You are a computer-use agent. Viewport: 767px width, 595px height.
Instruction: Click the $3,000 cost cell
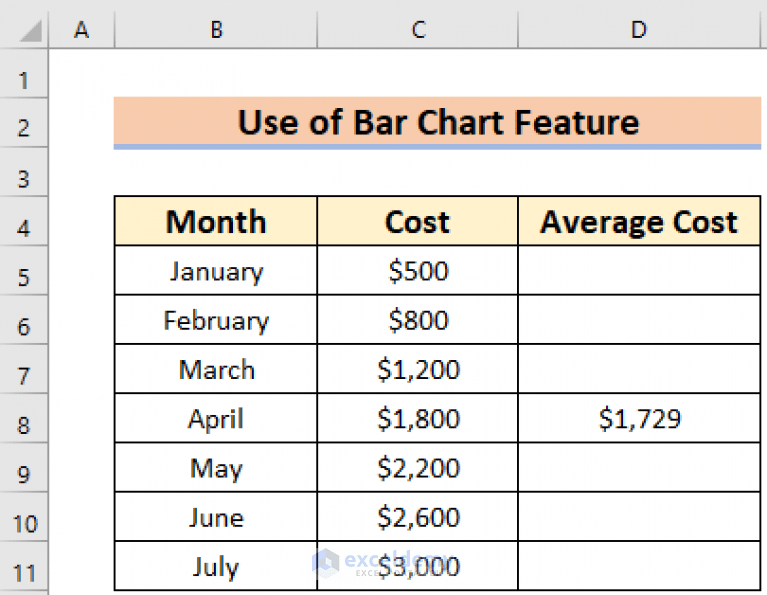pyautogui.click(x=418, y=567)
